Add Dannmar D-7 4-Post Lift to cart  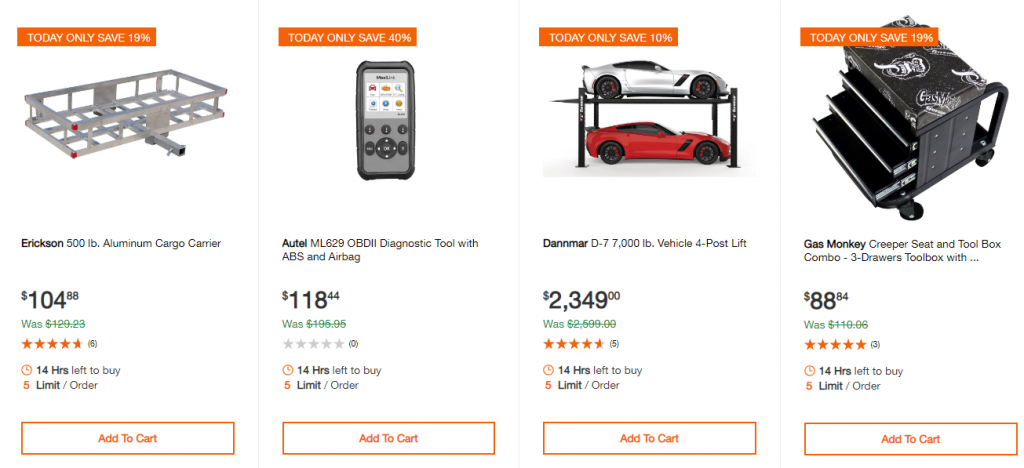click(649, 438)
